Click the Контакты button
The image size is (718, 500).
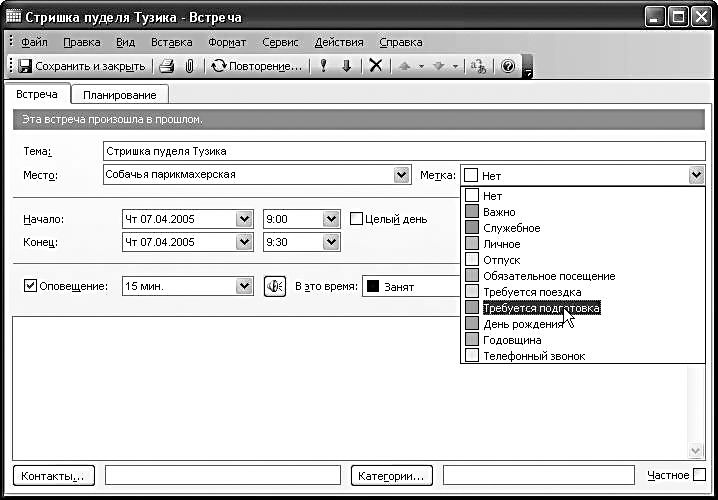(56, 475)
